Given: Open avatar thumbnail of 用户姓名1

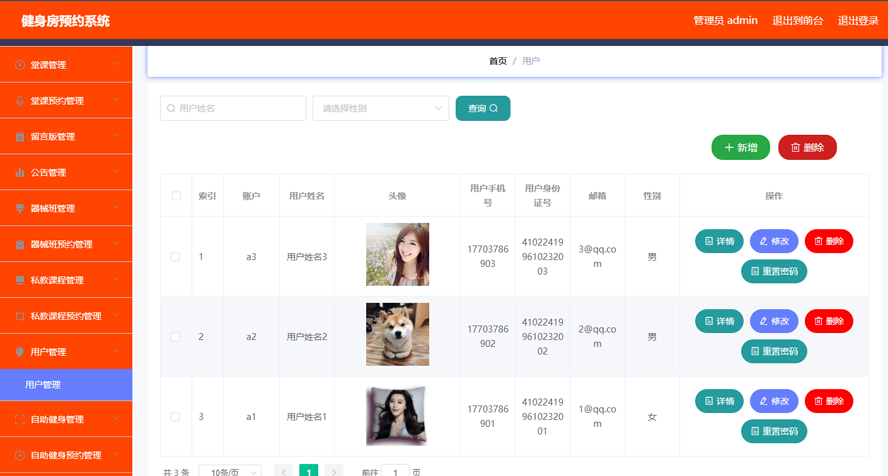Looking at the screenshot, I should point(398,416).
